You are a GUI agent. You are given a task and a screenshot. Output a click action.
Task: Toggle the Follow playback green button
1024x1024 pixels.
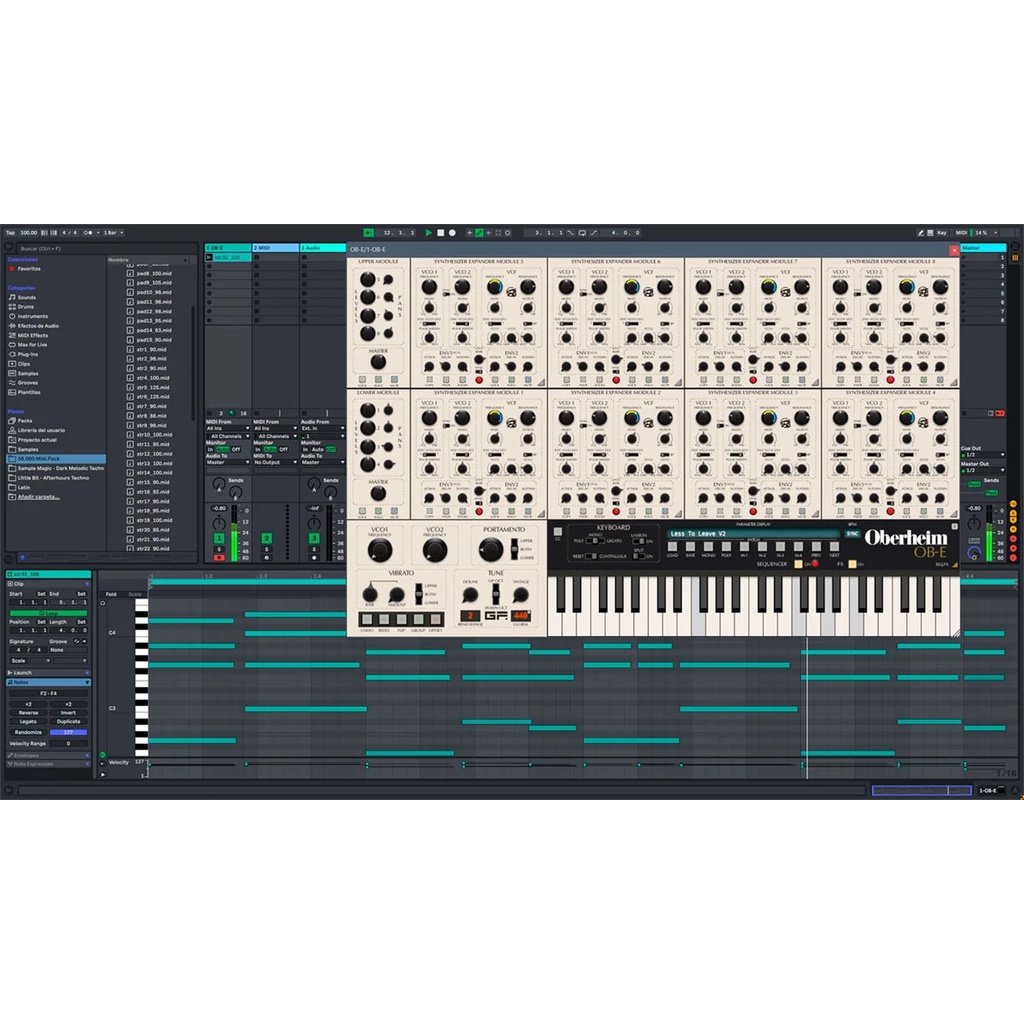pyautogui.click(x=368, y=232)
